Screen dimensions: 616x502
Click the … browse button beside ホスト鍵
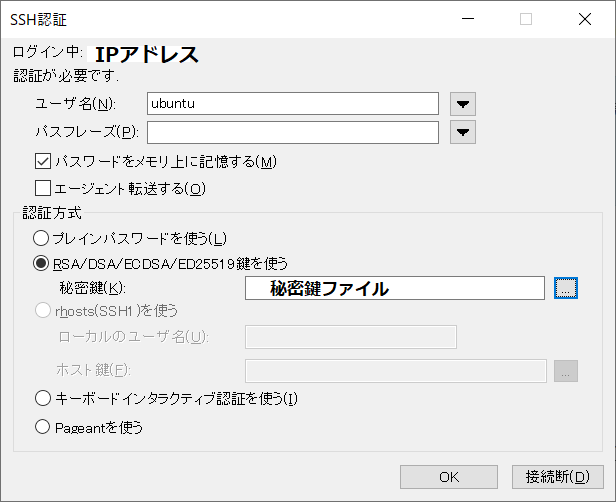(565, 371)
